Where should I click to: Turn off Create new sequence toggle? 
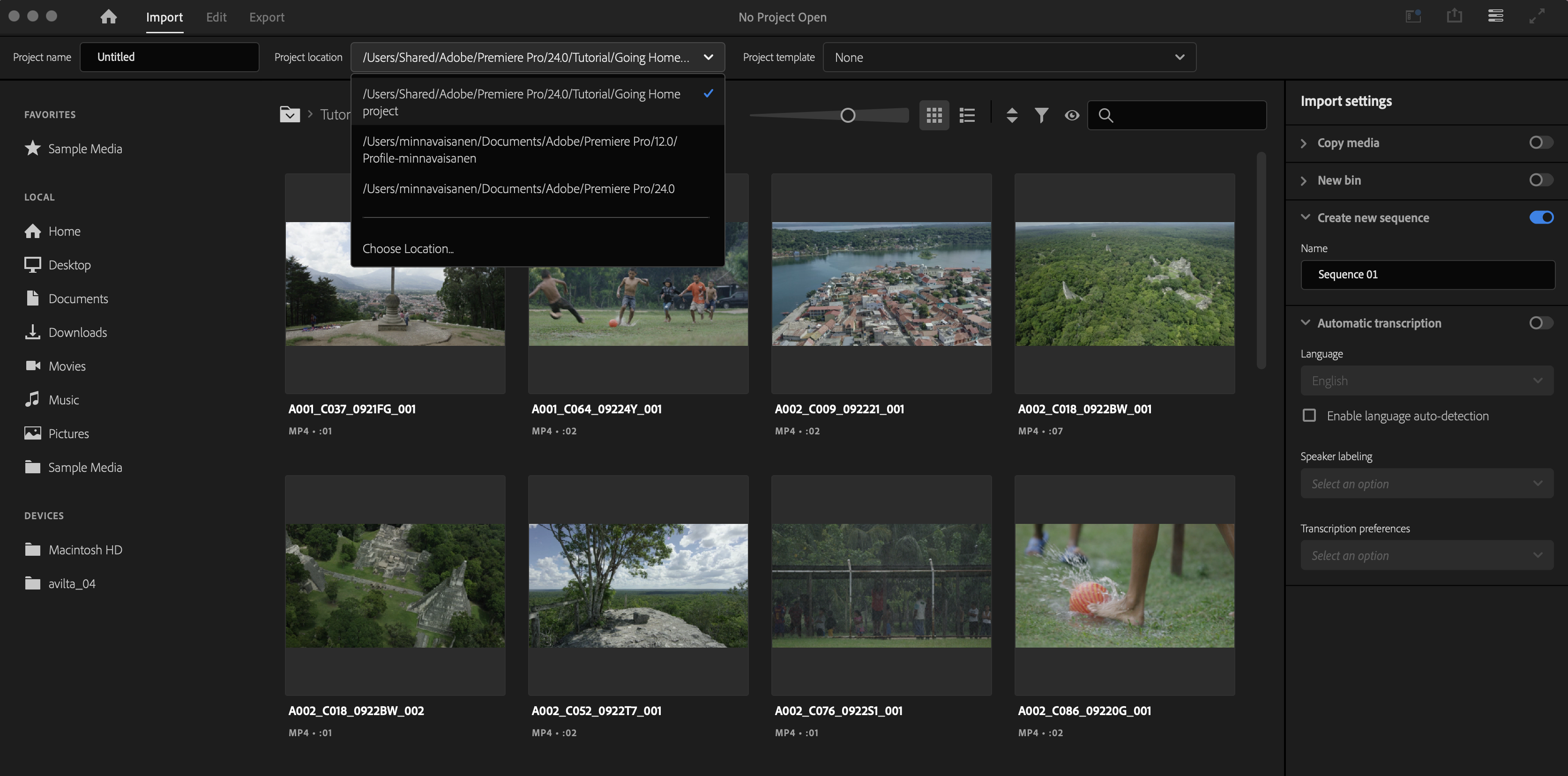click(1541, 217)
